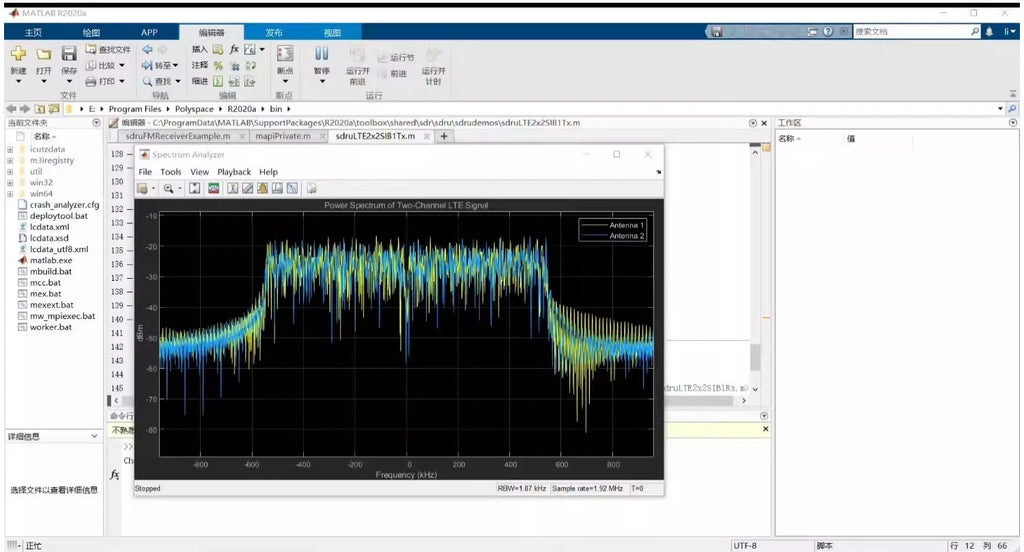This screenshot has height=552, width=1024.
Task: Click the smart indent icon next to 缩进
Action: (218, 82)
